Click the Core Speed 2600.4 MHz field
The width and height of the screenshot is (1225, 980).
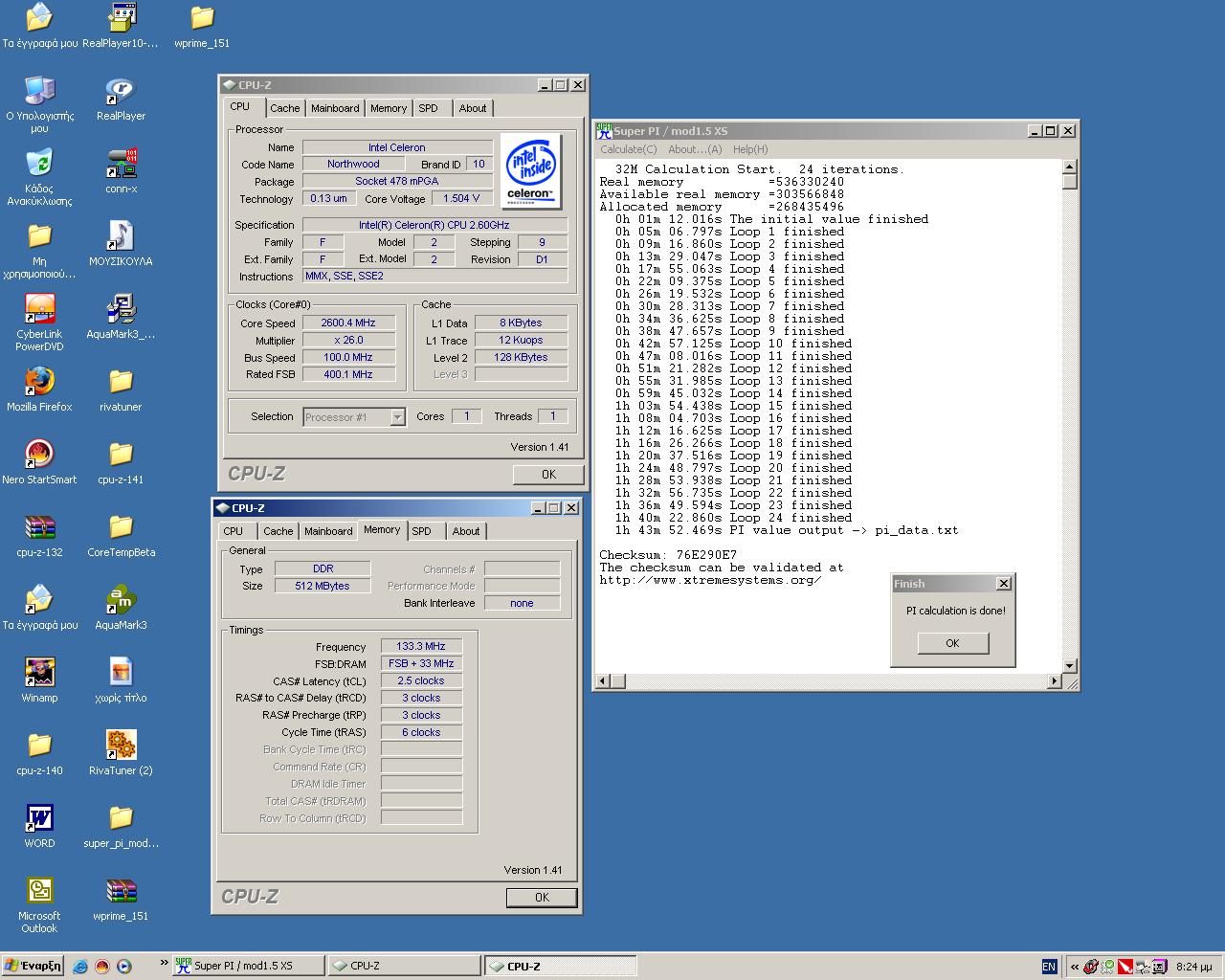[x=348, y=323]
